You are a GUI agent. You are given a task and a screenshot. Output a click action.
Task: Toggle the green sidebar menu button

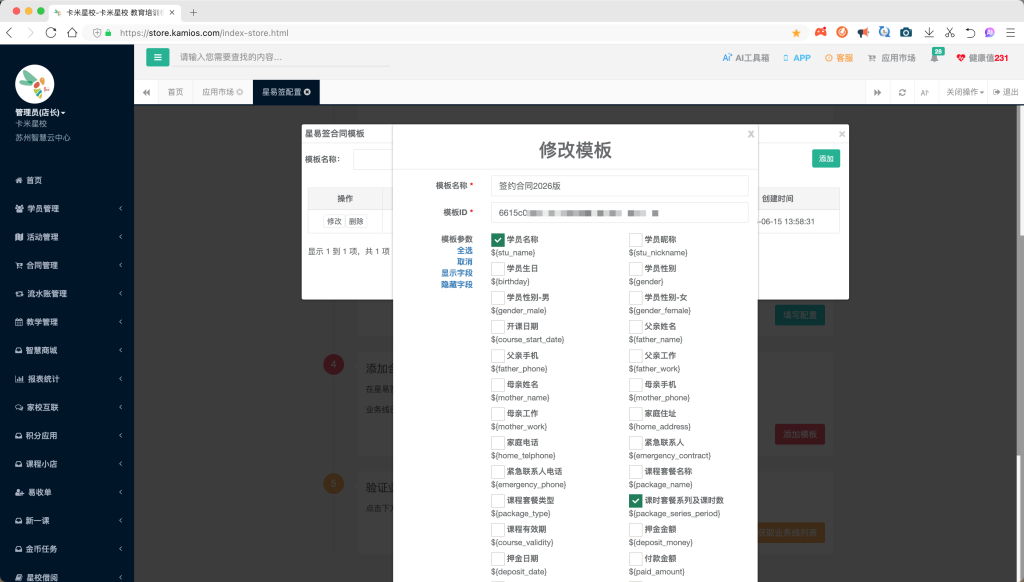tap(157, 57)
